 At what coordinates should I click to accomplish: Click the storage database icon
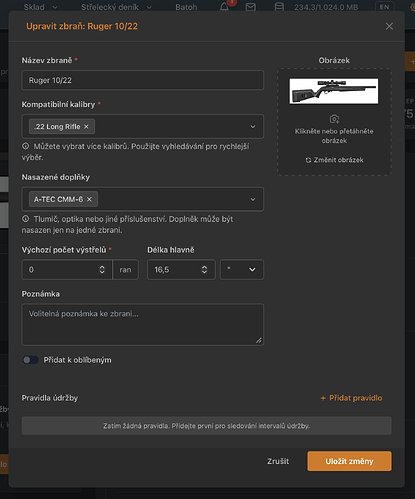(x=279, y=7)
